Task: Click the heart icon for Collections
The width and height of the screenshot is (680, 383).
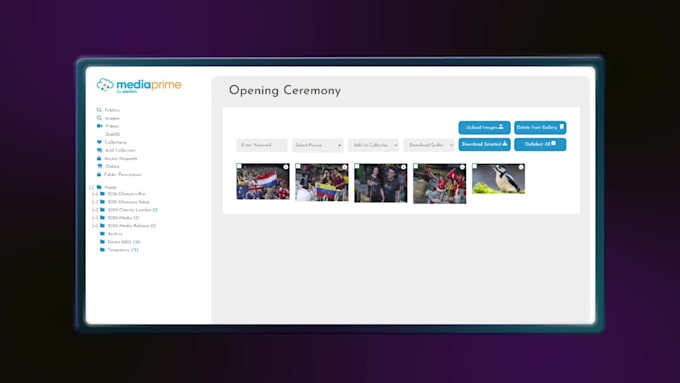Action: (99, 142)
